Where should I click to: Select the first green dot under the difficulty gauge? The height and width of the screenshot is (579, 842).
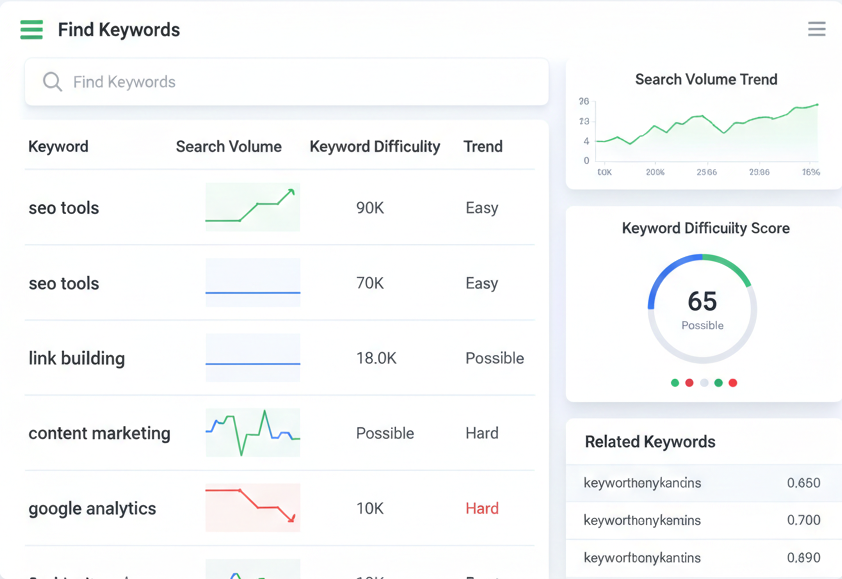(675, 382)
